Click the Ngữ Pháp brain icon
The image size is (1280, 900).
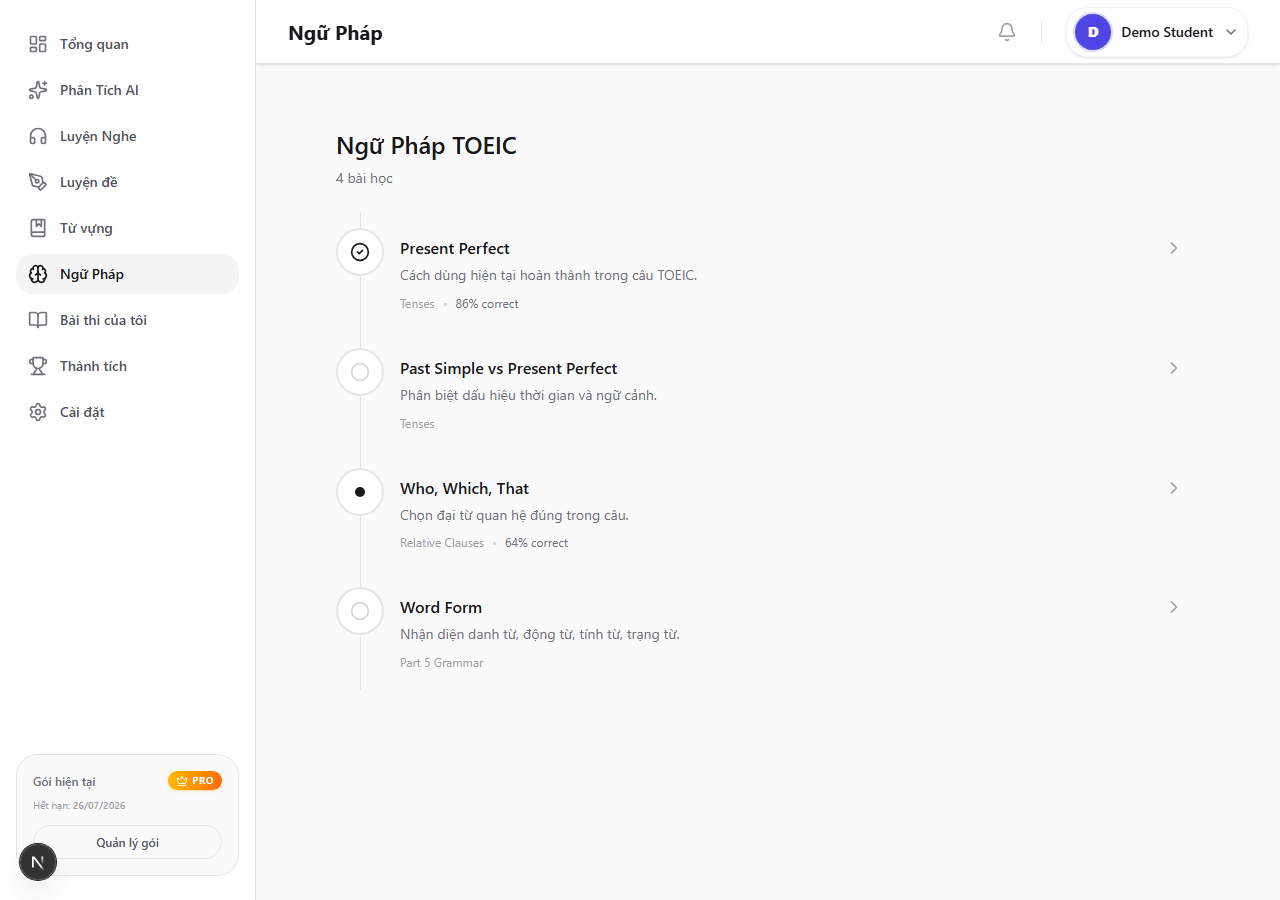pyautogui.click(x=38, y=274)
